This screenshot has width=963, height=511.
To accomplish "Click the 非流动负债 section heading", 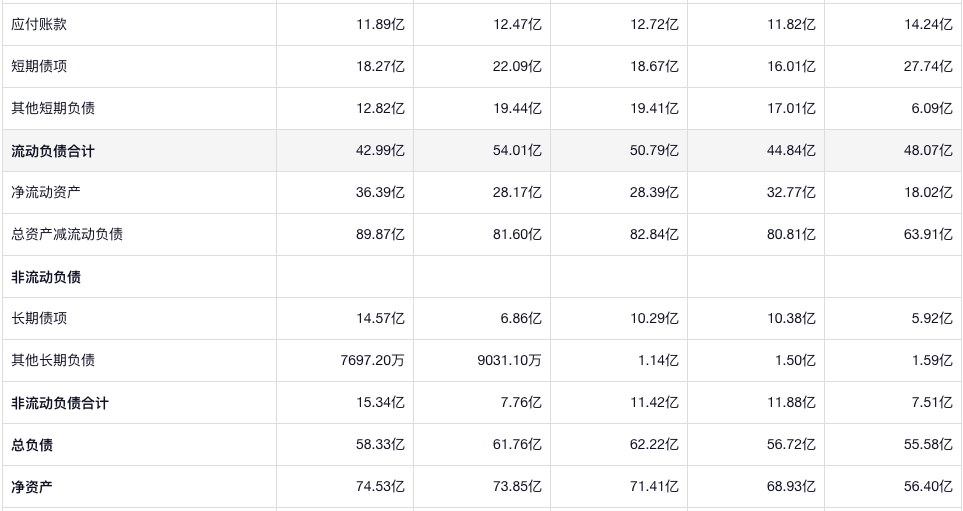I will [46, 277].
